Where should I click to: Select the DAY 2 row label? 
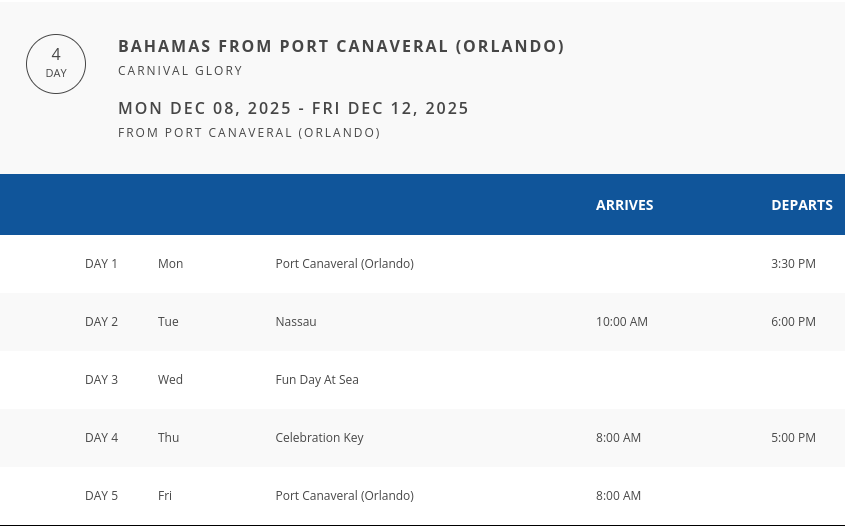101,322
